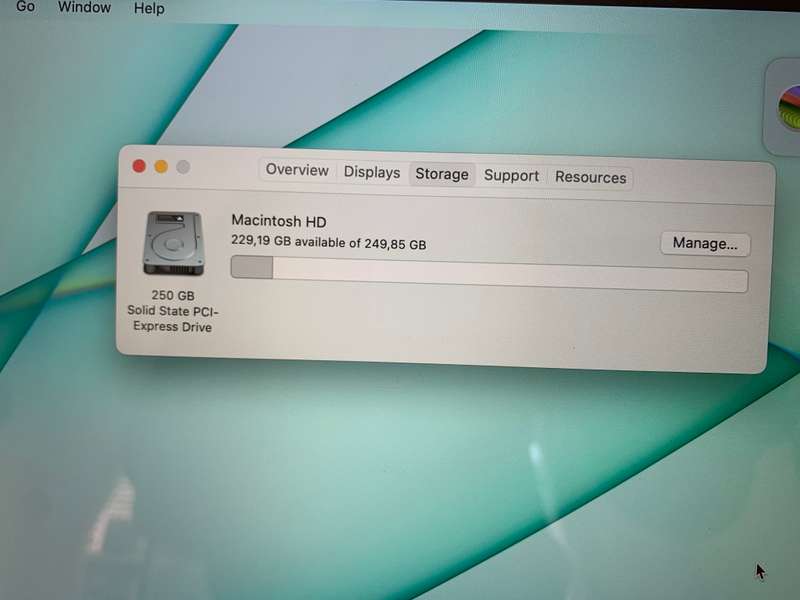Open the Resources tab
800x600 pixels.
click(x=590, y=177)
